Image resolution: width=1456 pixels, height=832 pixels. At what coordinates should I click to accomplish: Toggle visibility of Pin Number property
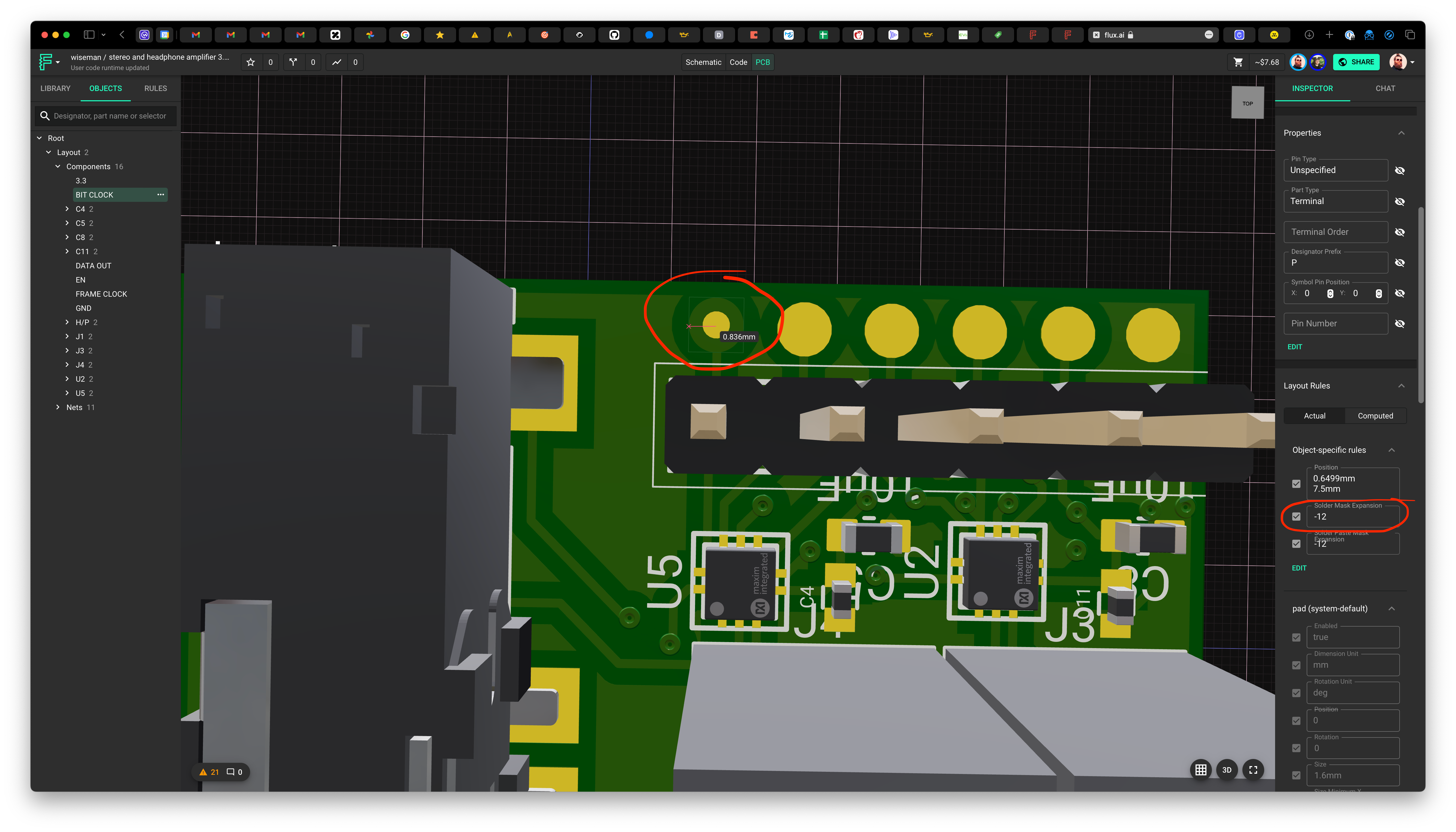tap(1399, 323)
